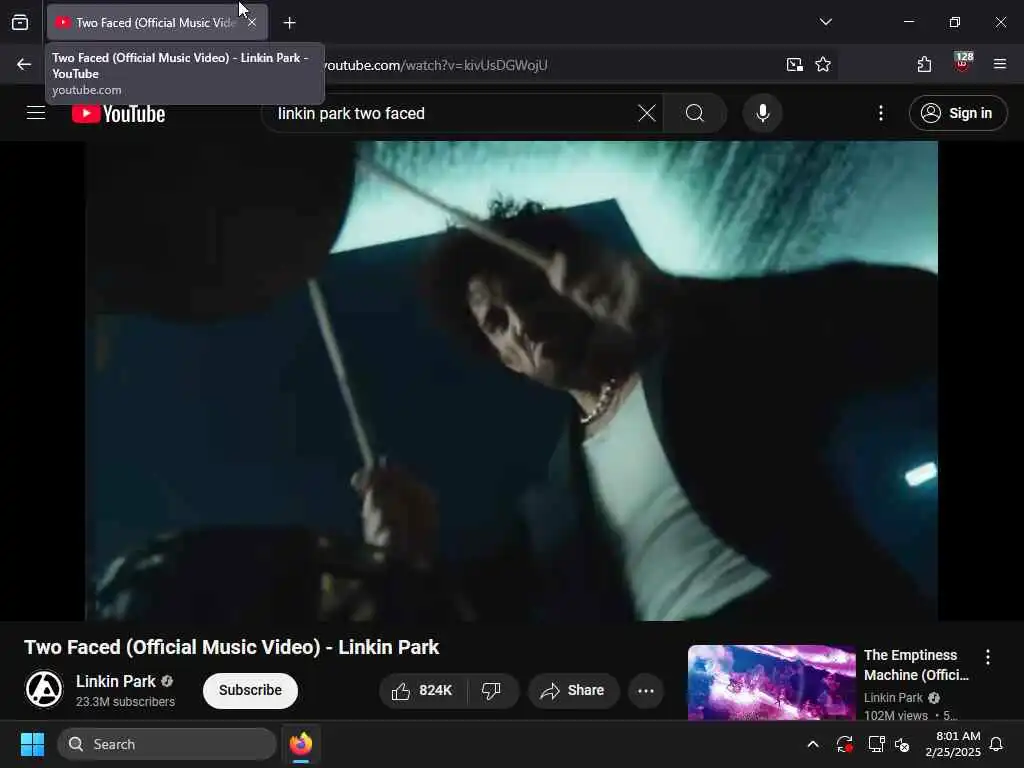
Task: Click the Firefox taskbar icon
Action: pos(301,744)
